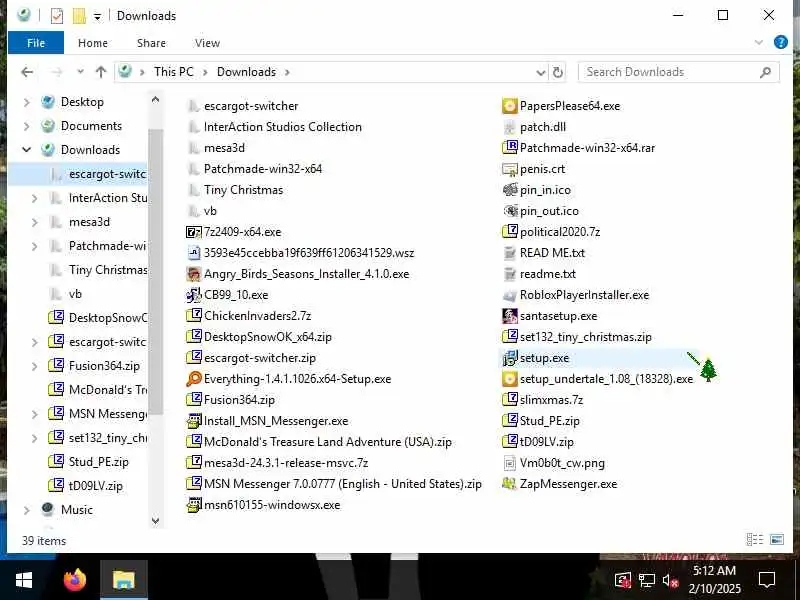The height and width of the screenshot is (600, 800).
Task: Click navigation pane scroll up arrow
Action: [156, 99]
